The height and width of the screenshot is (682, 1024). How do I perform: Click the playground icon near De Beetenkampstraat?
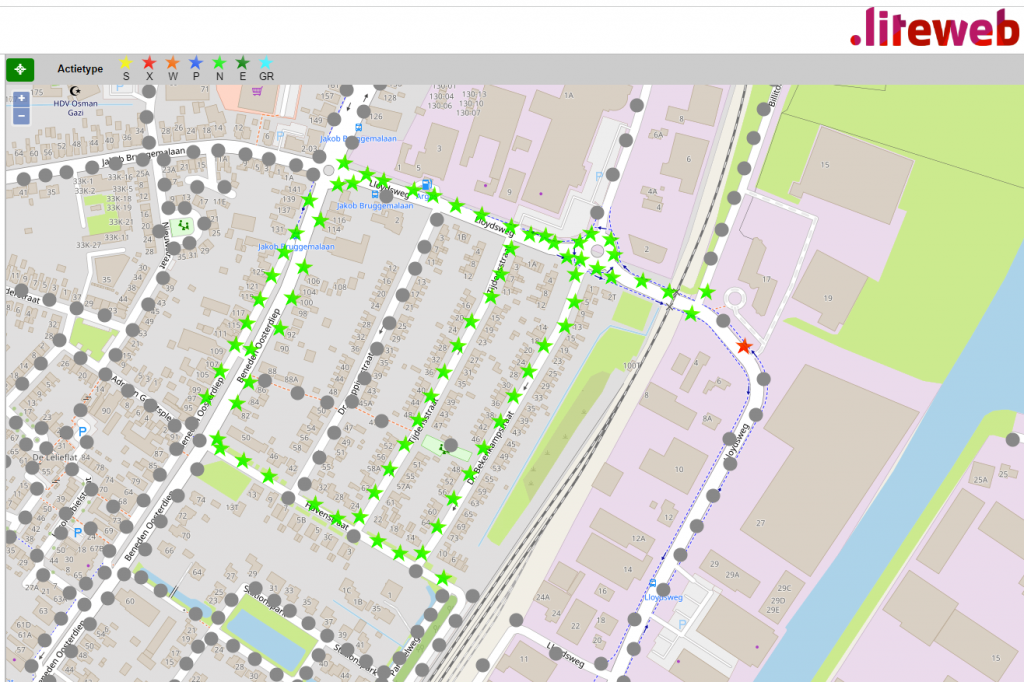click(441, 447)
